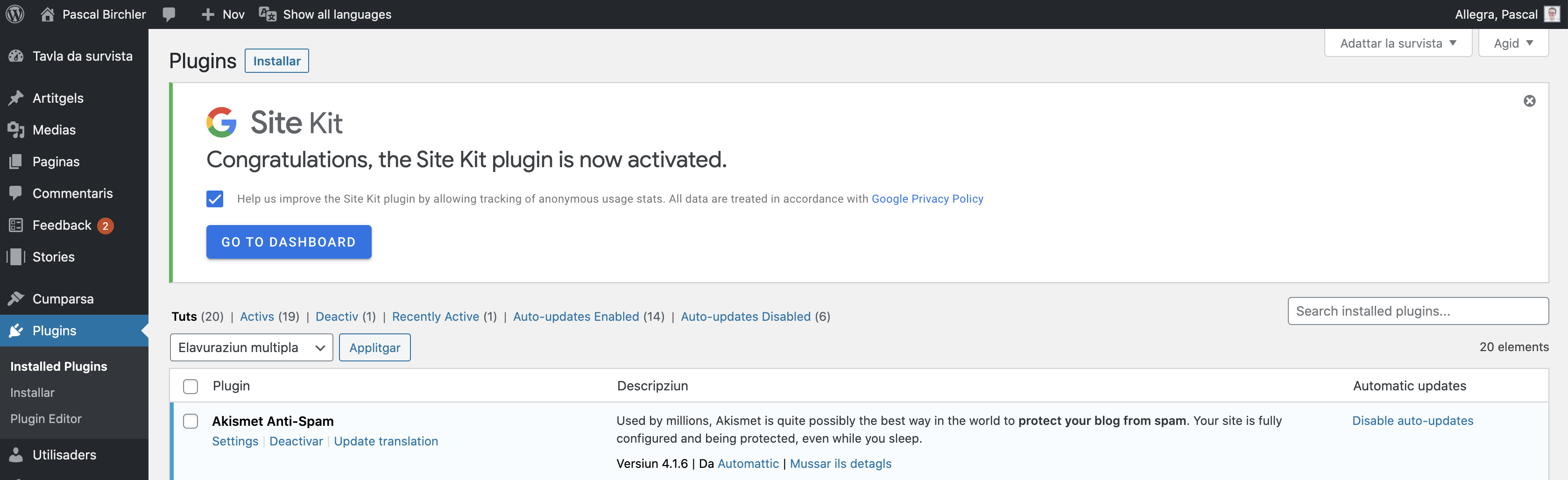Select Installar submenu item under Plugins
1568x480 pixels.
(32, 392)
